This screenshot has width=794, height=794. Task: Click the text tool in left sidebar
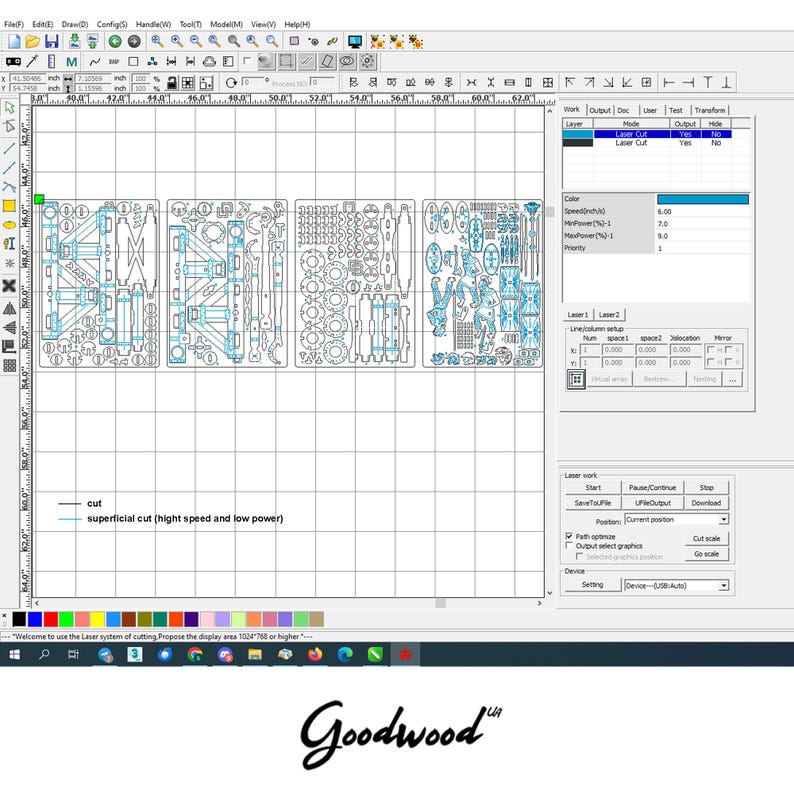tap(9, 244)
